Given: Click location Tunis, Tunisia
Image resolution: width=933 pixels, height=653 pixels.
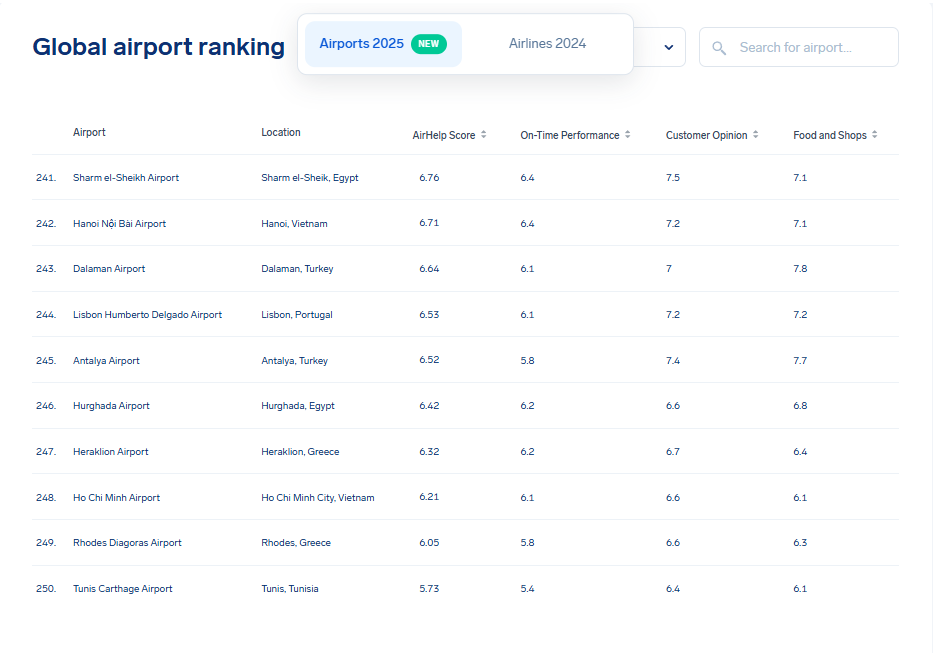Looking at the screenshot, I should click(x=290, y=588).
